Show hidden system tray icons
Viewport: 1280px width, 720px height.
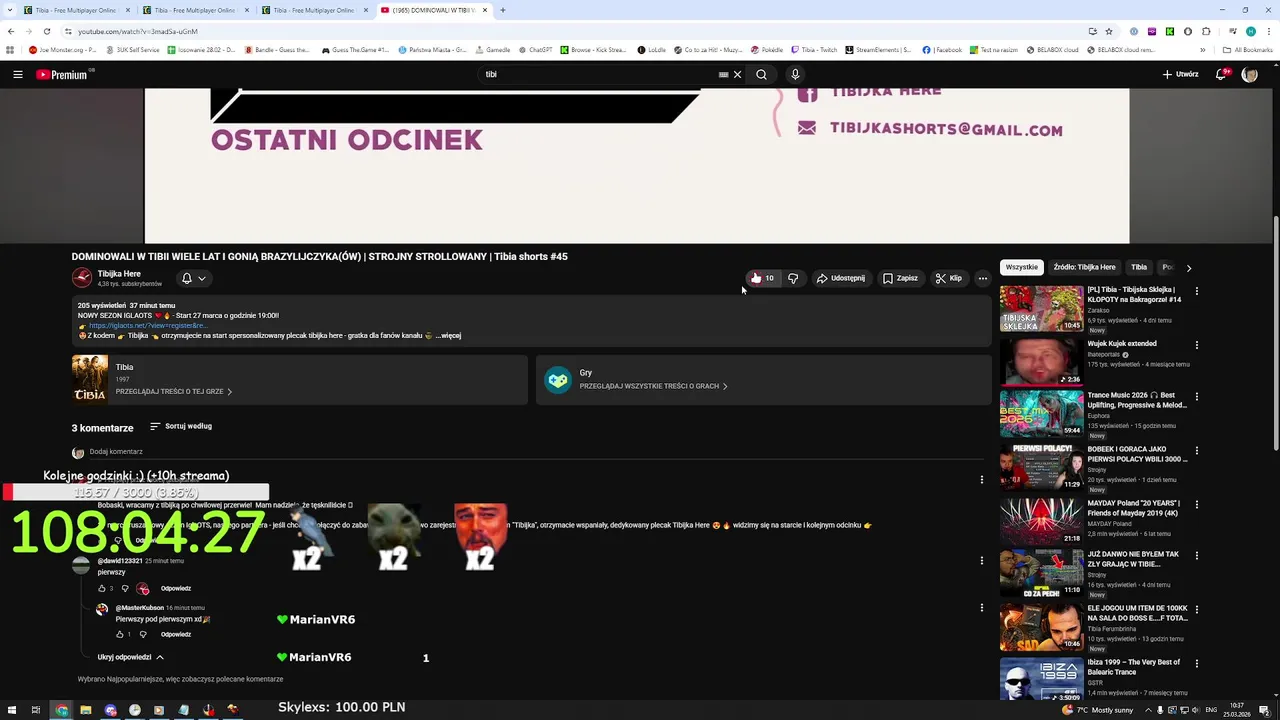coord(1147,710)
